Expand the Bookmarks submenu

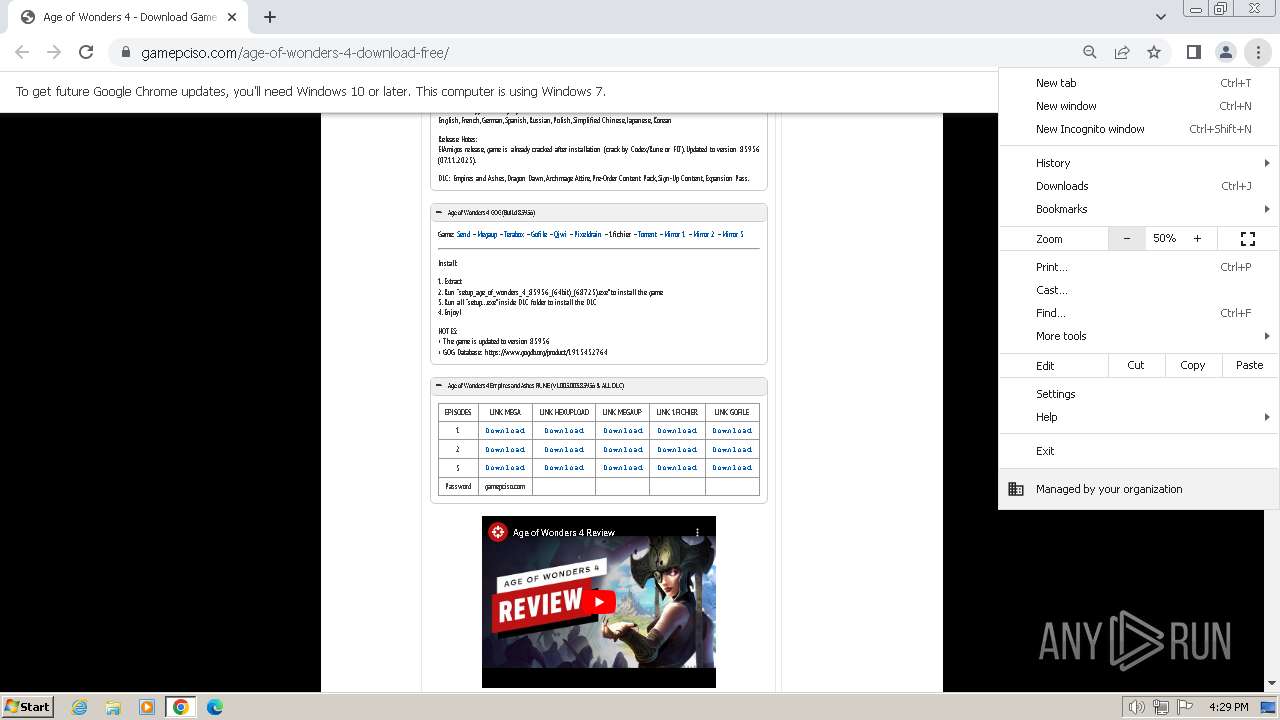pos(1139,209)
